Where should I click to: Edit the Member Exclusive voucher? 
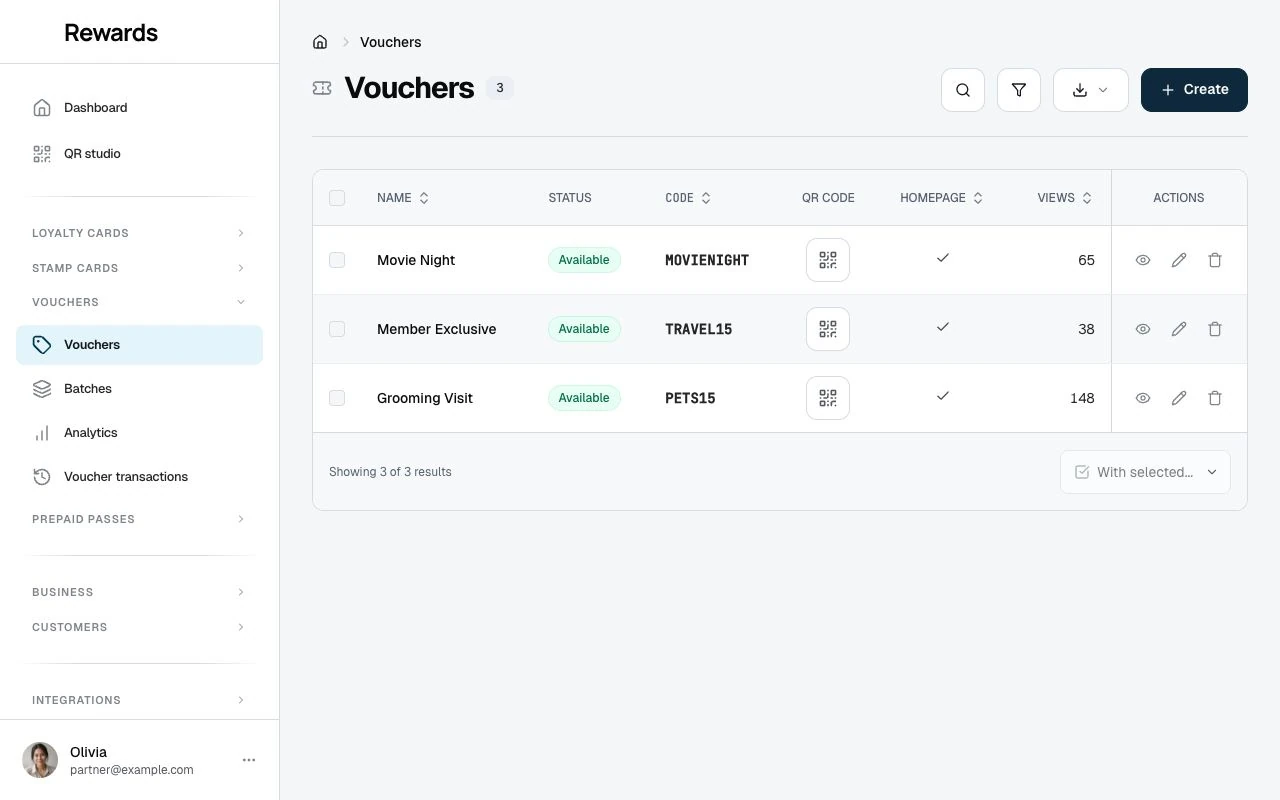click(x=1179, y=329)
